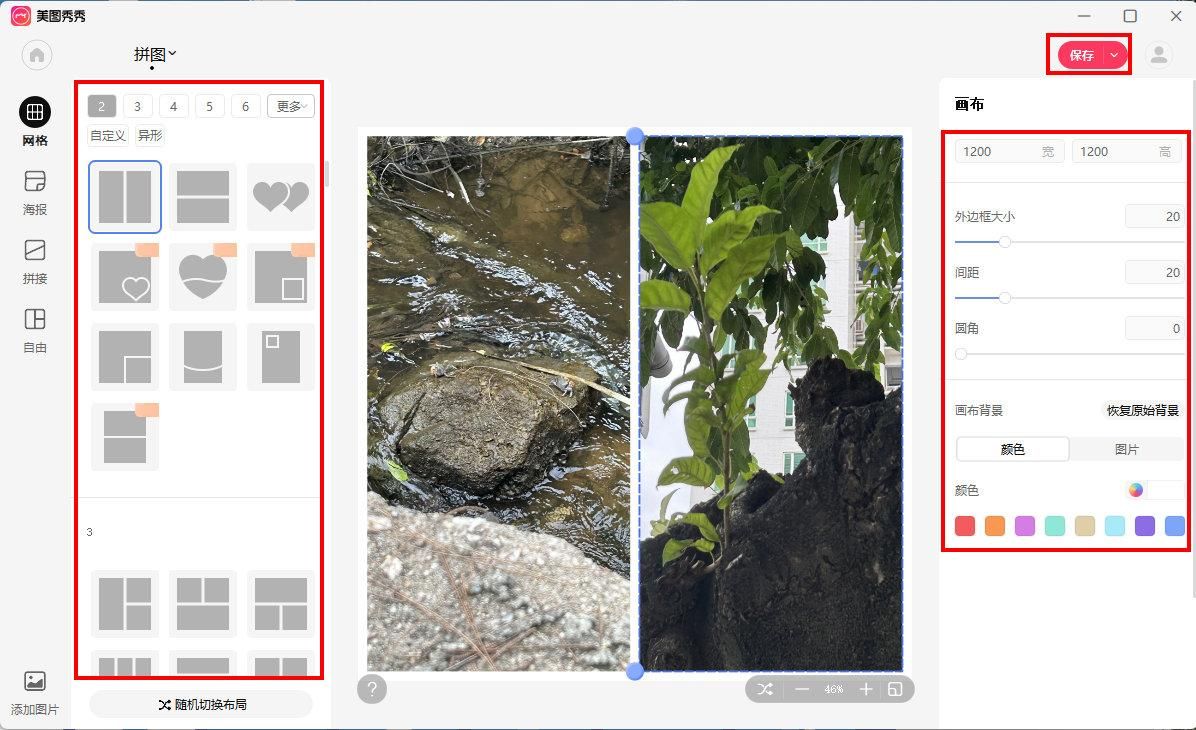1196x730 pixels.
Task: Zoom in with the plus icon
Action: pyautogui.click(x=866, y=690)
